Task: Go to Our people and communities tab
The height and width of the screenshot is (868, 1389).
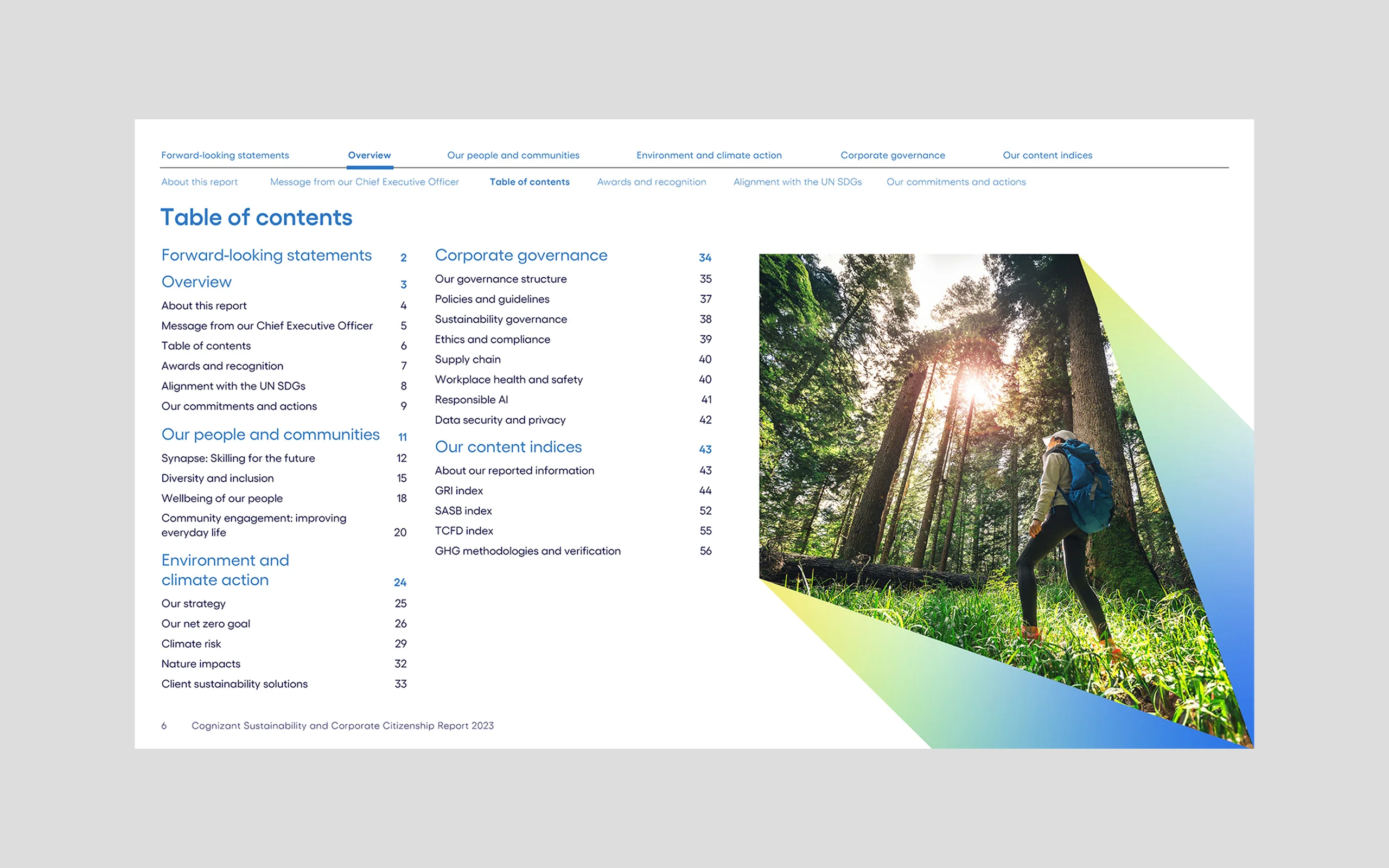Action: [x=513, y=155]
